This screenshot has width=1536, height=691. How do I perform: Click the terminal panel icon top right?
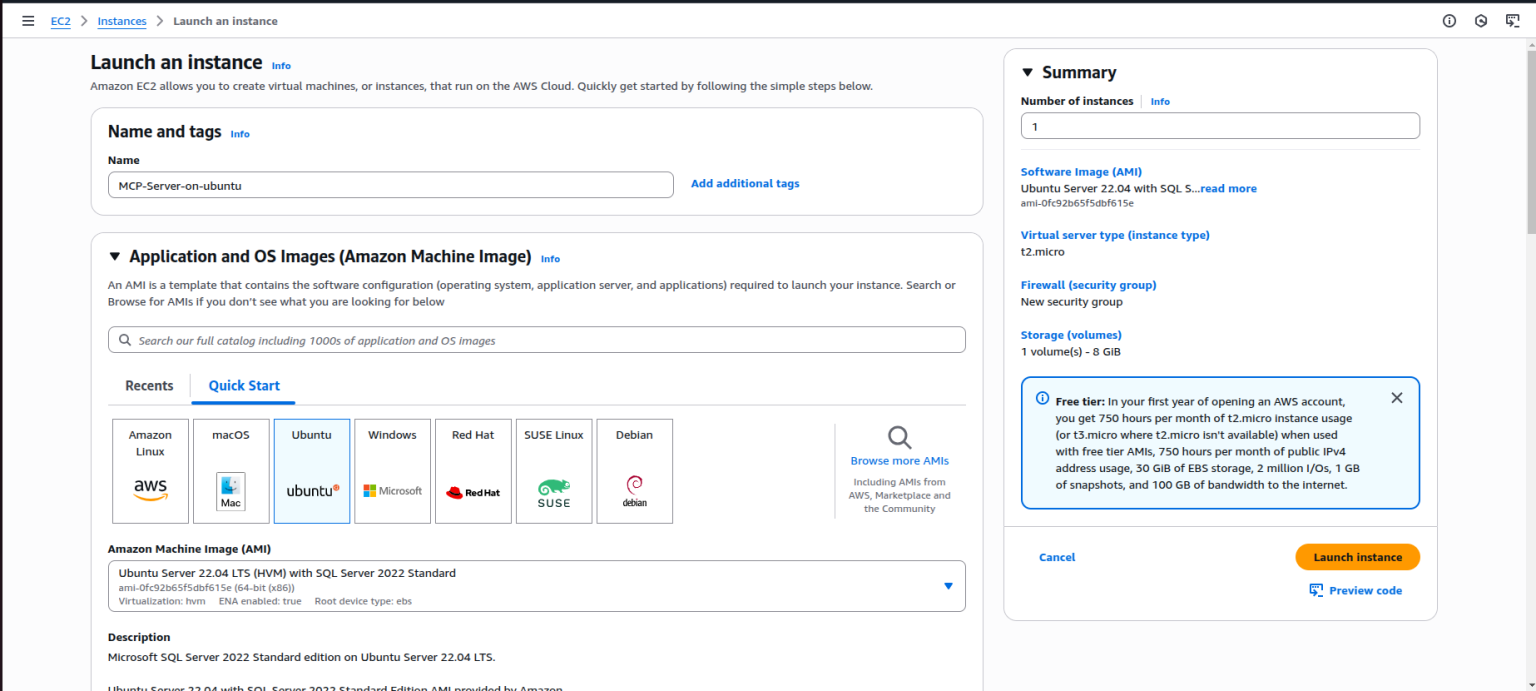pos(1513,20)
